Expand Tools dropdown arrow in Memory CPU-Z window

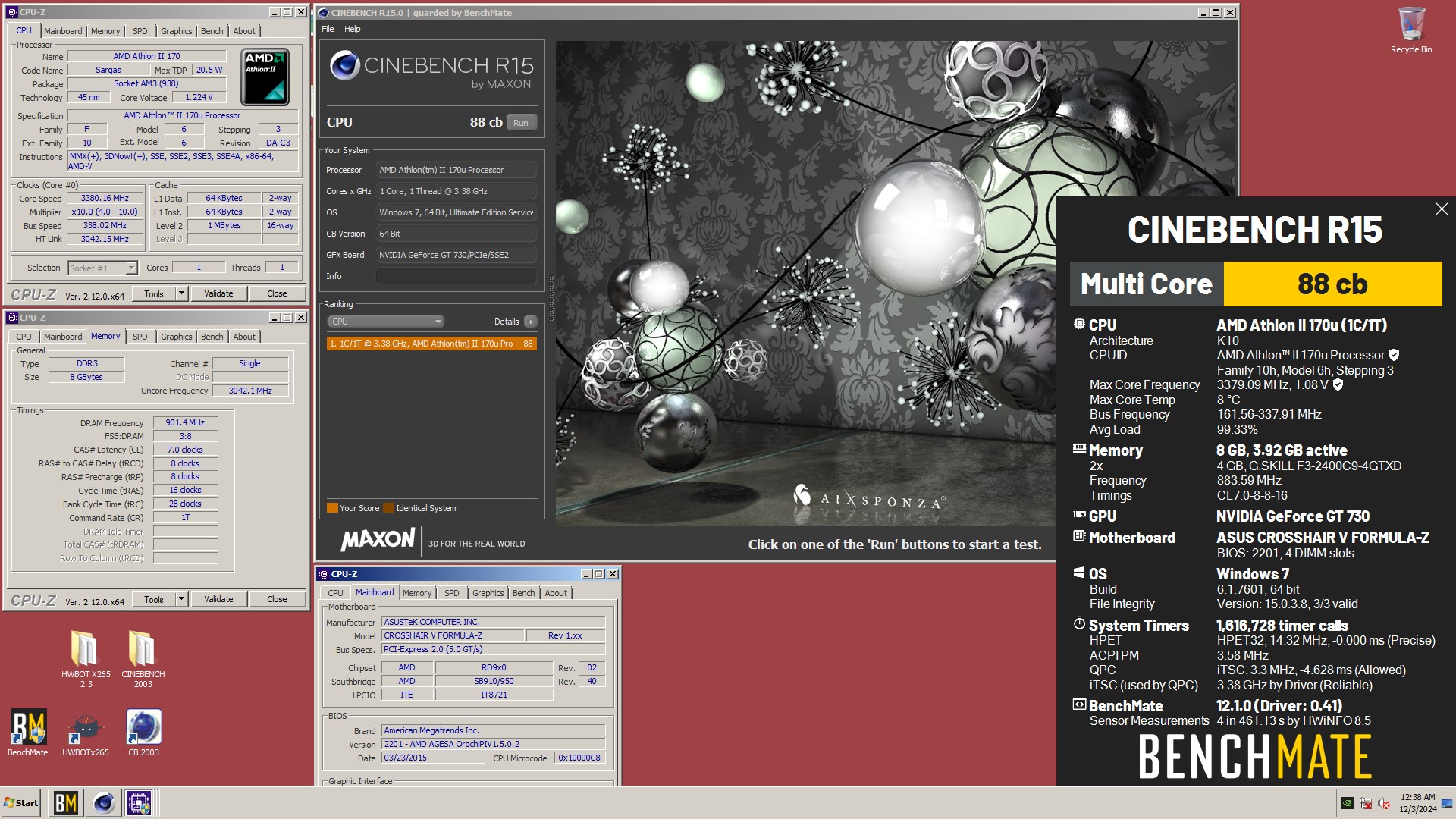[181, 599]
